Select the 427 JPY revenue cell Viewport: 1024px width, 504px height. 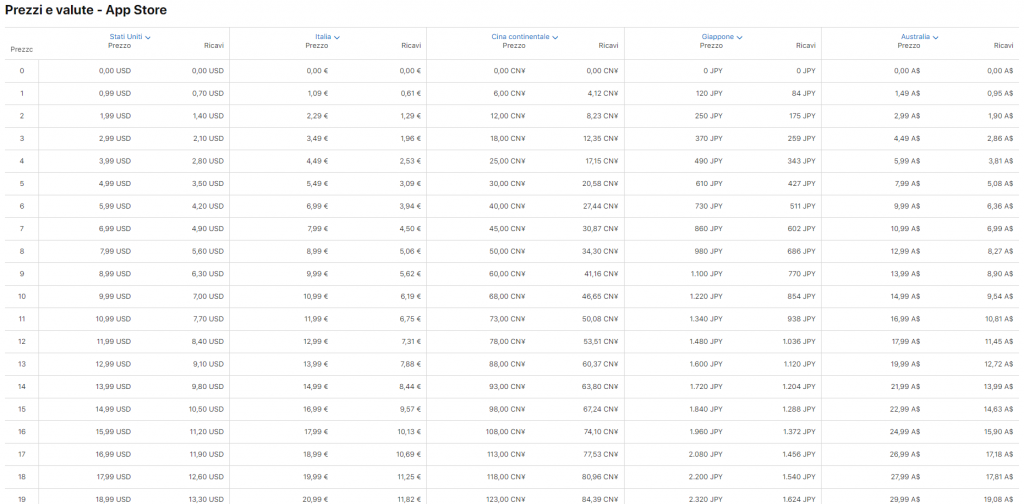(802, 183)
